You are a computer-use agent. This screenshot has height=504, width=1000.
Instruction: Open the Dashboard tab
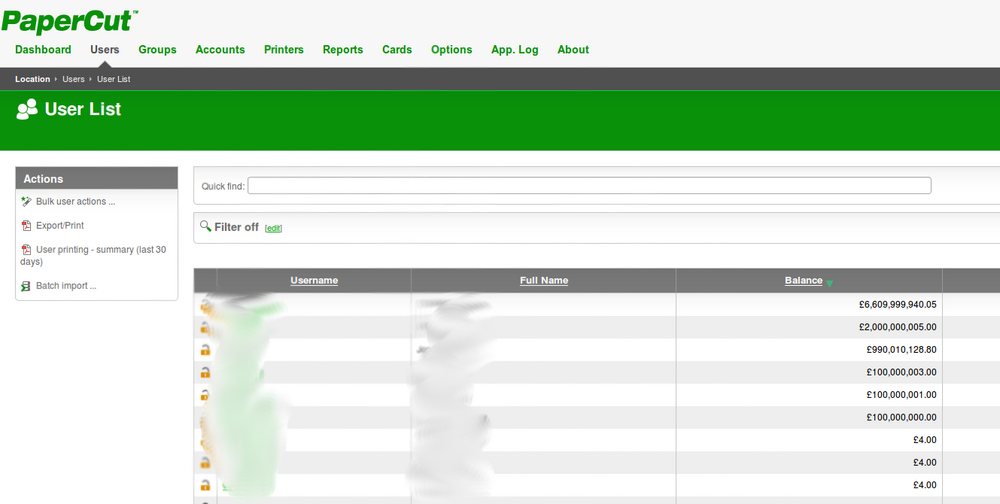[x=43, y=50]
